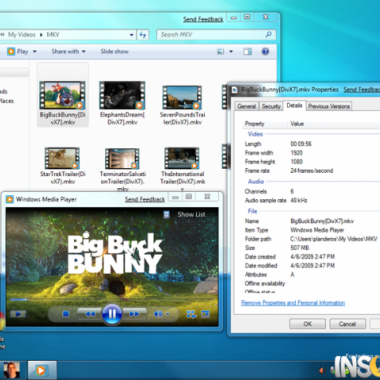This screenshot has height=380, width=380.
Task: Select the Item Type Windows Media Player value
Action: (x=317, y=230)
